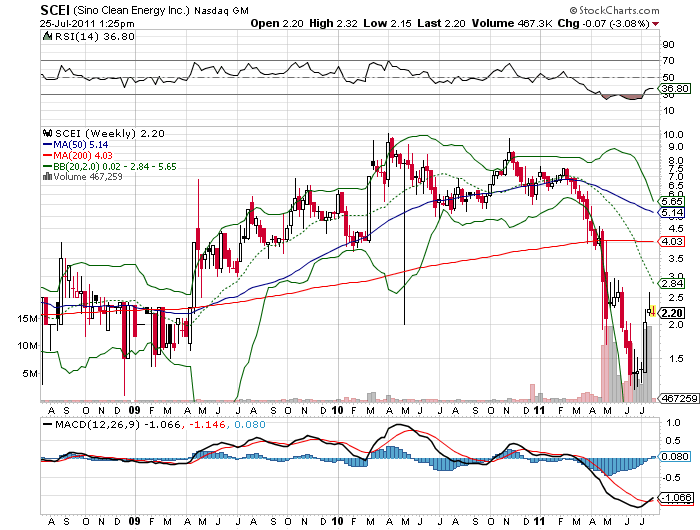Click the '09' year marker below price chart
Screen dimensions: 700x530
tap(134, 410)
